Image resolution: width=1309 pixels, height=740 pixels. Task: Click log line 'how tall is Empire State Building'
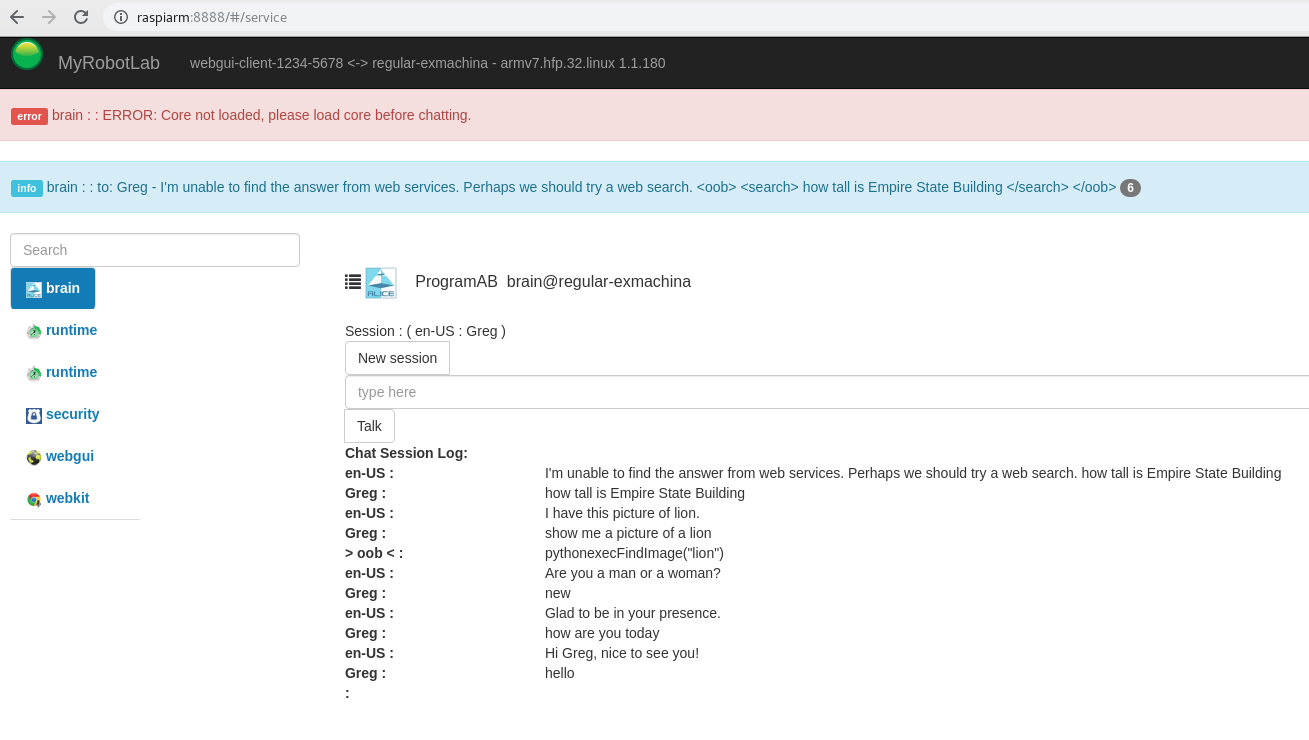(645, 493)
